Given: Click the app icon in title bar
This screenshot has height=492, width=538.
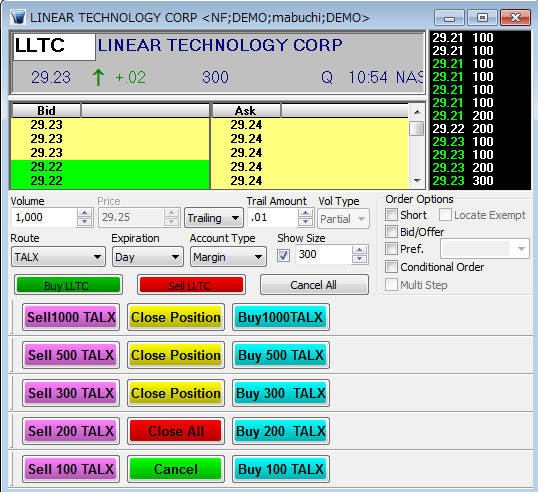Looking at the screenshot, I should (17, 17).
